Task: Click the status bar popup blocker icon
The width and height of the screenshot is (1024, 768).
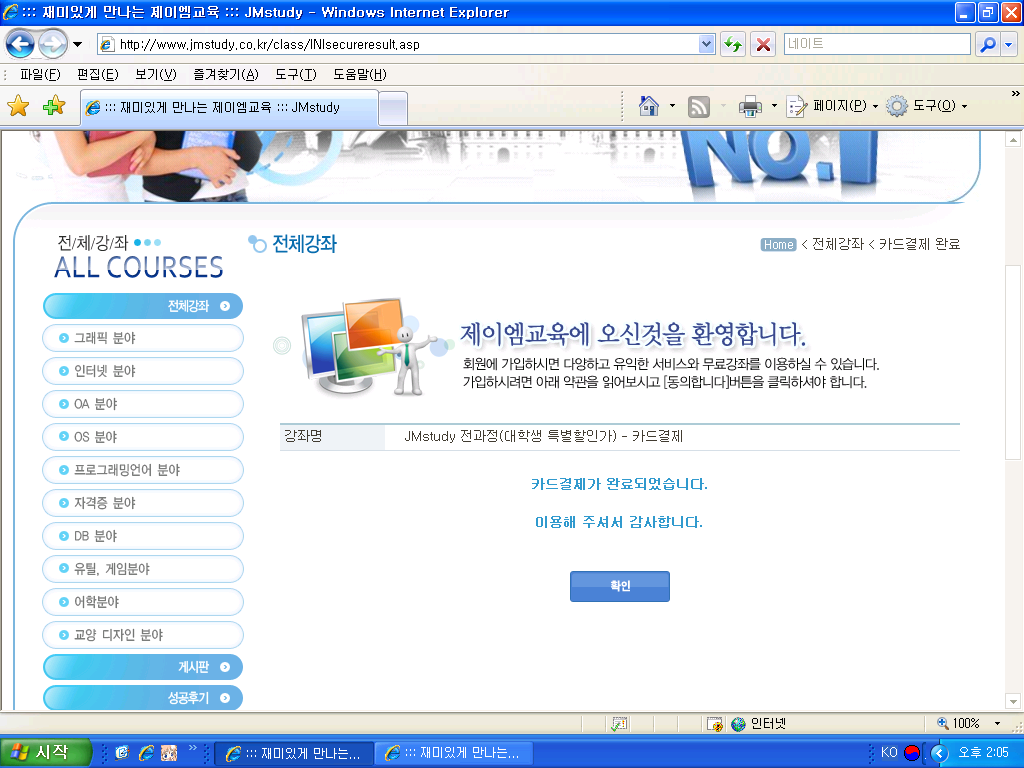Action: 619,724
